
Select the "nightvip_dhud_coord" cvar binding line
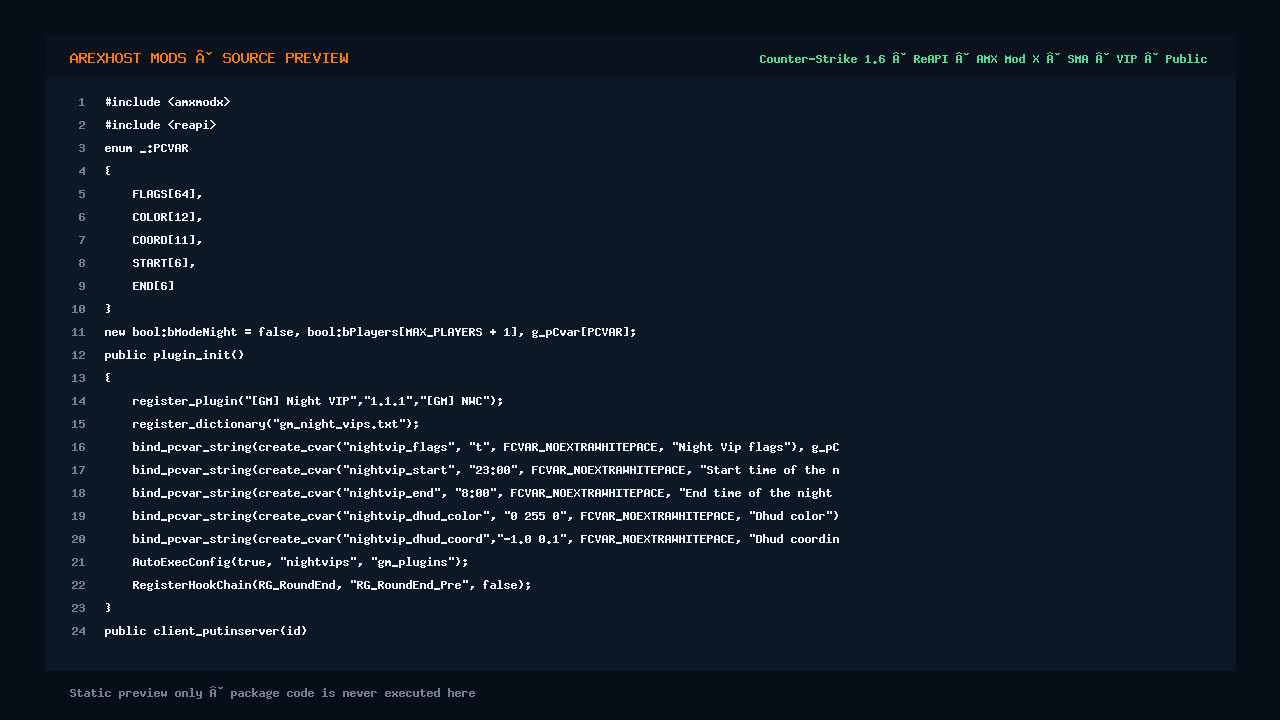coord(486,539)
